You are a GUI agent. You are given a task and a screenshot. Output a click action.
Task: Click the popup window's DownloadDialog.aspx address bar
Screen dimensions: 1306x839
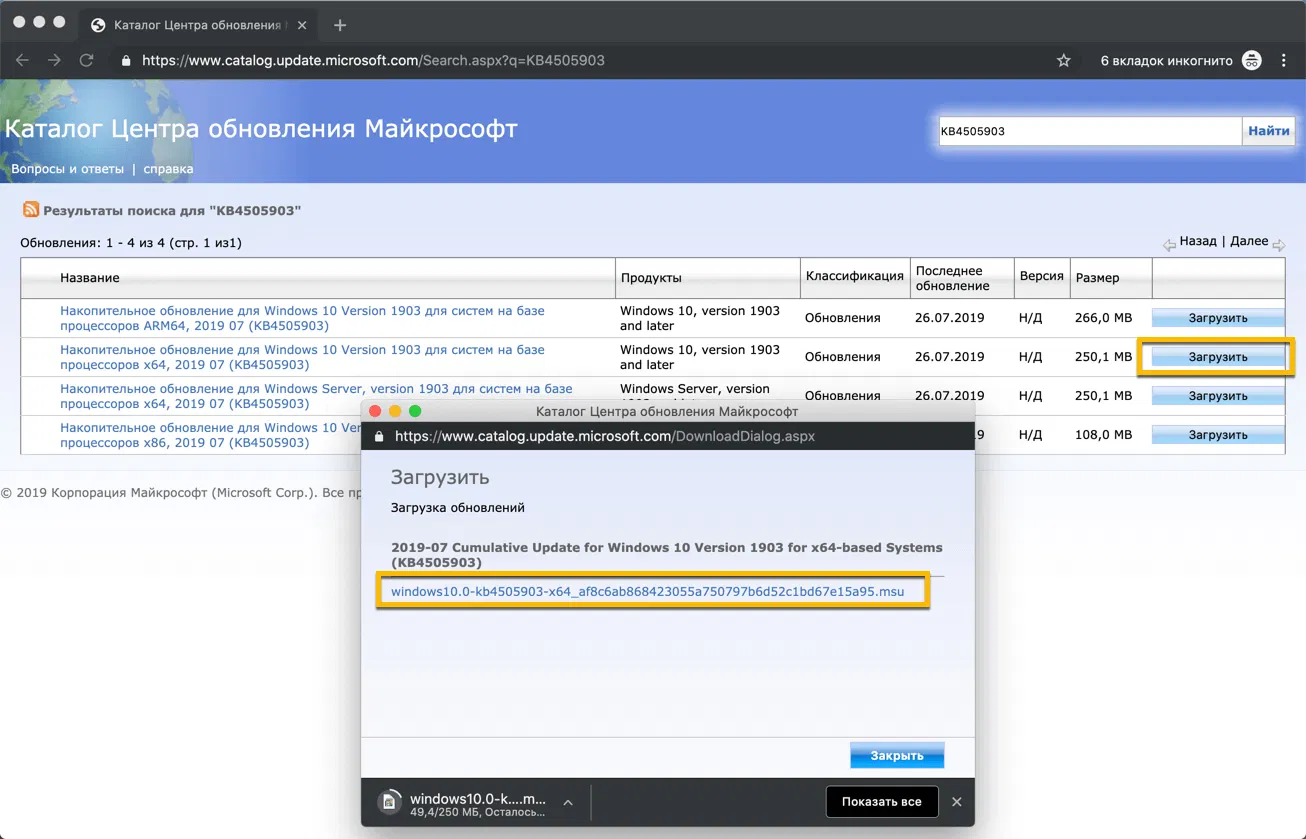point(605,436)
